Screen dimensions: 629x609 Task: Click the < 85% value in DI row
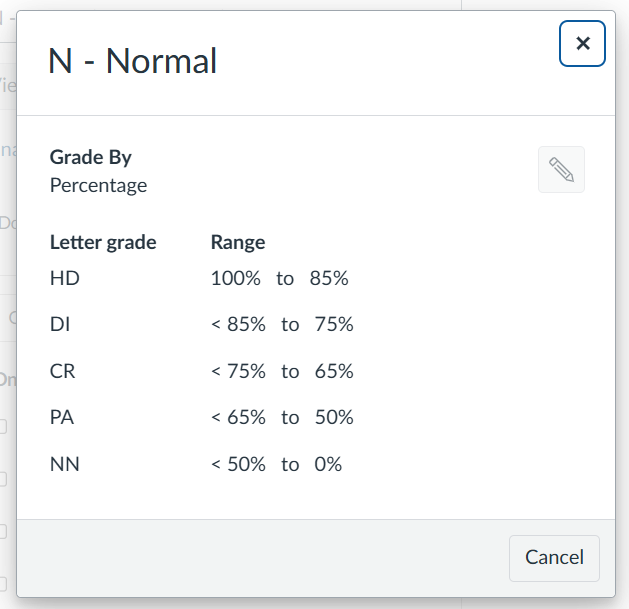(x=238, y=324)
